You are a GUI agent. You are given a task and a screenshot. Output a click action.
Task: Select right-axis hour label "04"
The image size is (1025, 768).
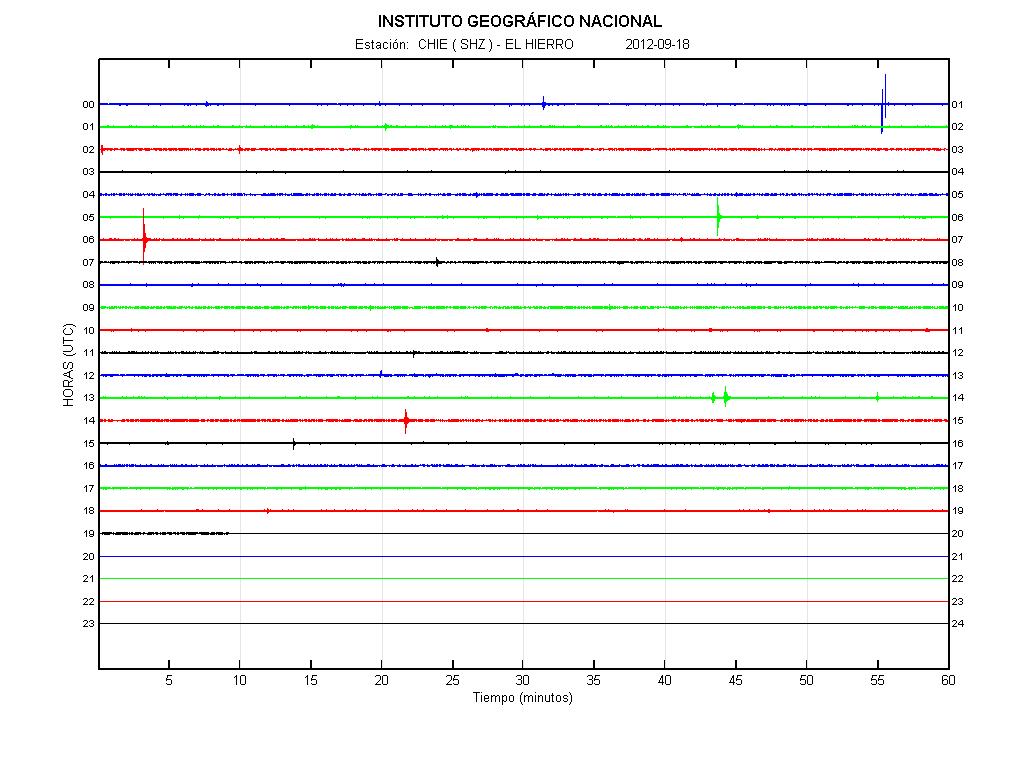(958, 172)
